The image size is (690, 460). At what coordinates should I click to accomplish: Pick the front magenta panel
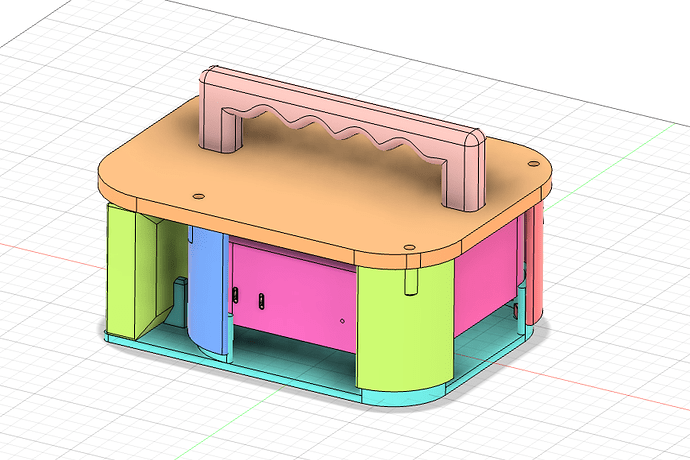click(295, 295)
